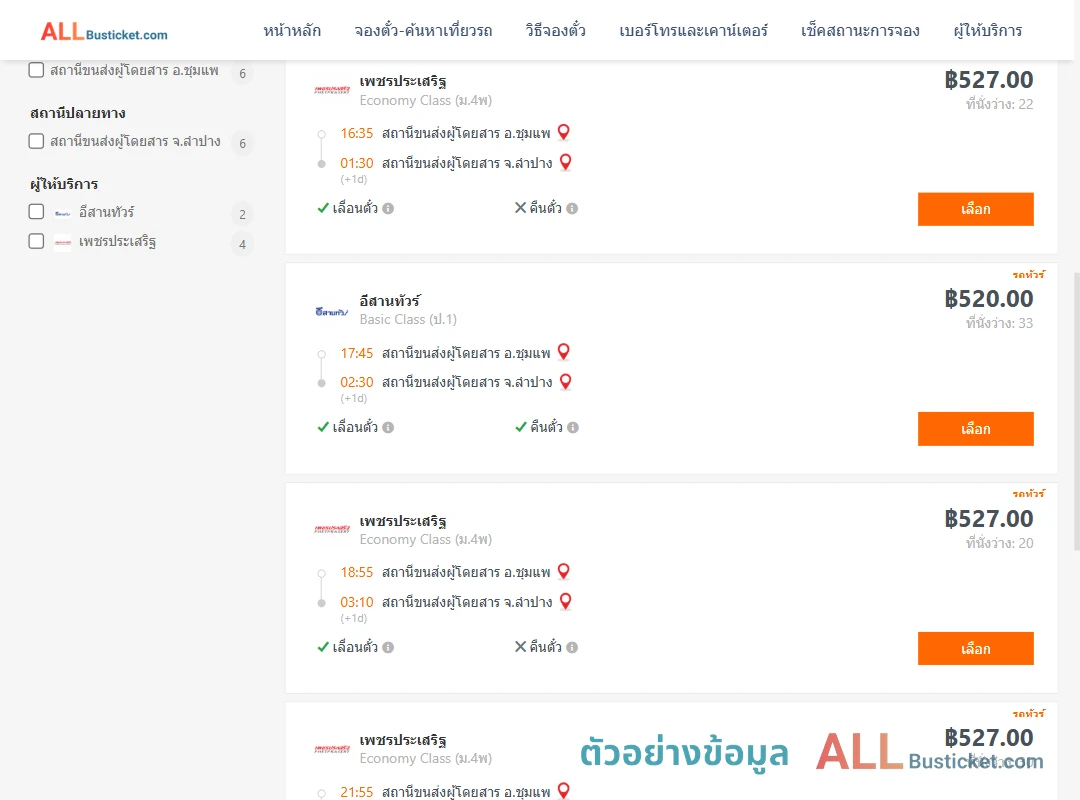Select the 18:55 trip with เลือก button
Viewport: 1080px width, 800px height.
(x=975, y=648)
